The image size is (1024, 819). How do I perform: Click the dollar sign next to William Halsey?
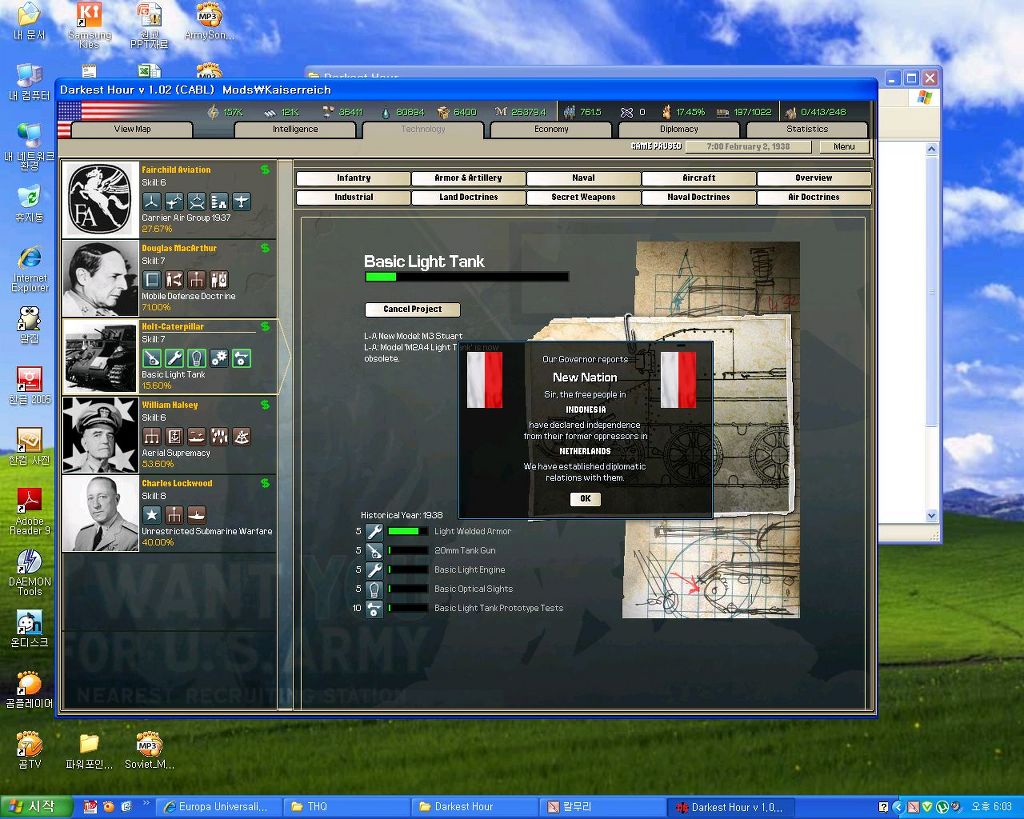click(x=264, y=405)
